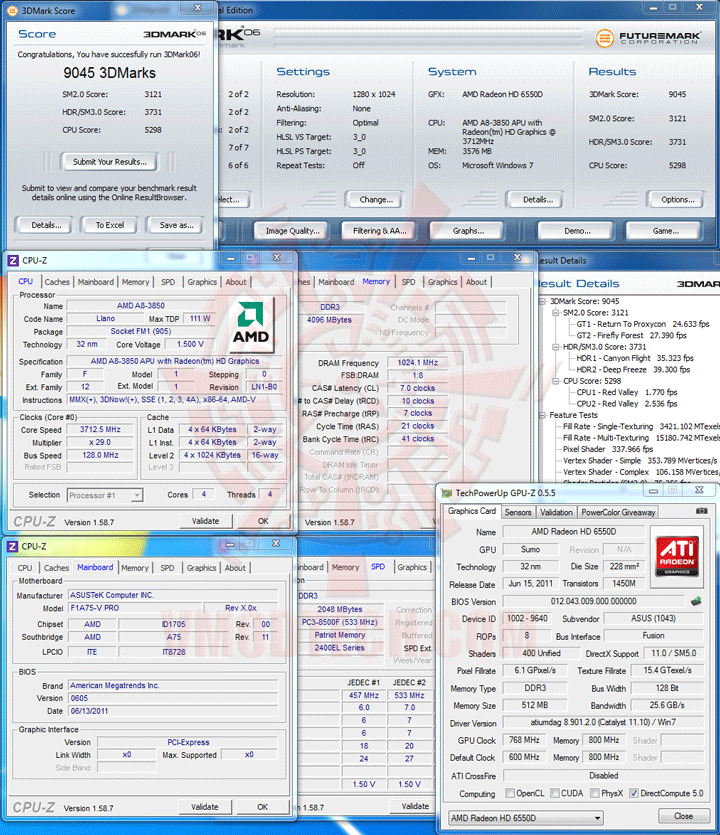Screen dimensions: 720x835
Task: Click DRAM Frequency value 1024.1 MHz
Action: 418,363
